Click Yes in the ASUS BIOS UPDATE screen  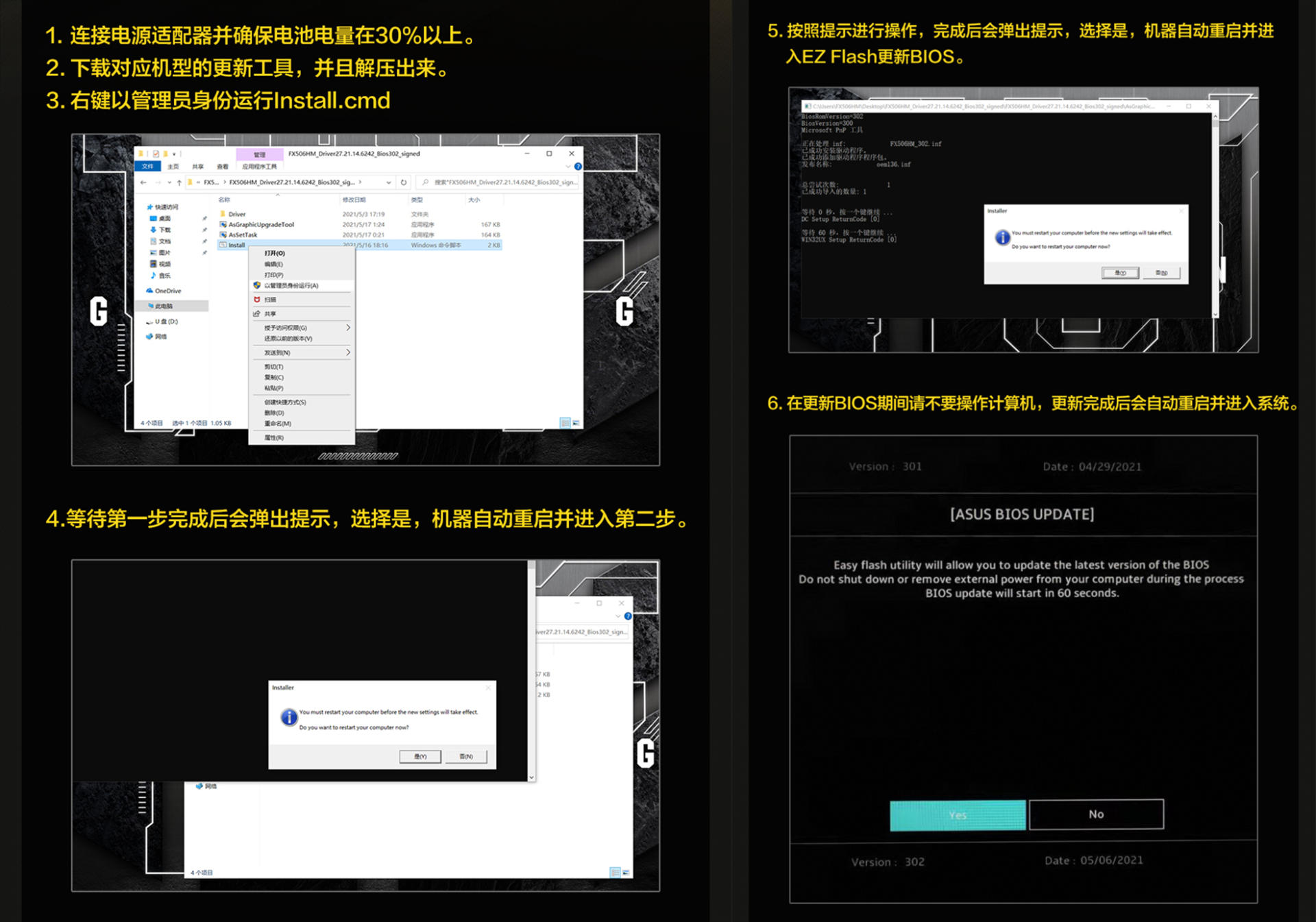pos(958,815)
